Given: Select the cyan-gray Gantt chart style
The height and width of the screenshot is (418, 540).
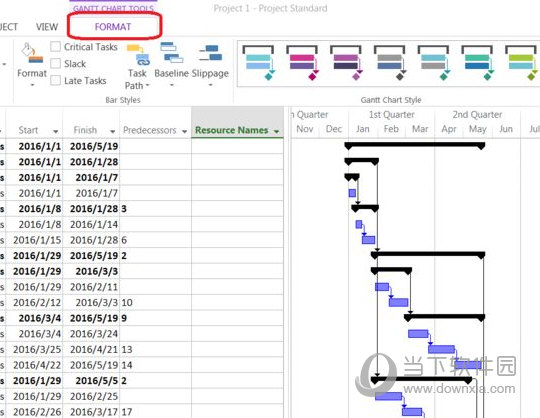Looking at the screenshot, I should [x=434, y=63].
